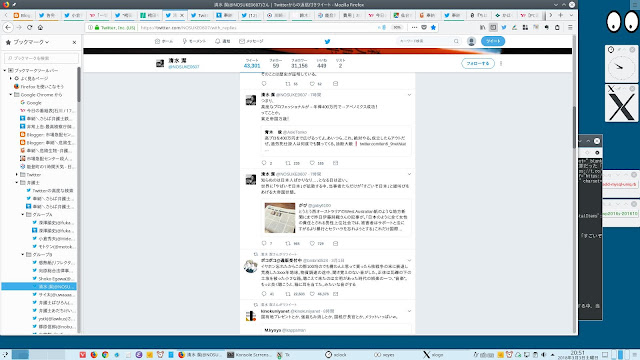The height and width of the screenshot is (360, 640).
Task: Open the KDE application launcher at taskbar start
Action: pyautogui.click(x=5, y=355)
